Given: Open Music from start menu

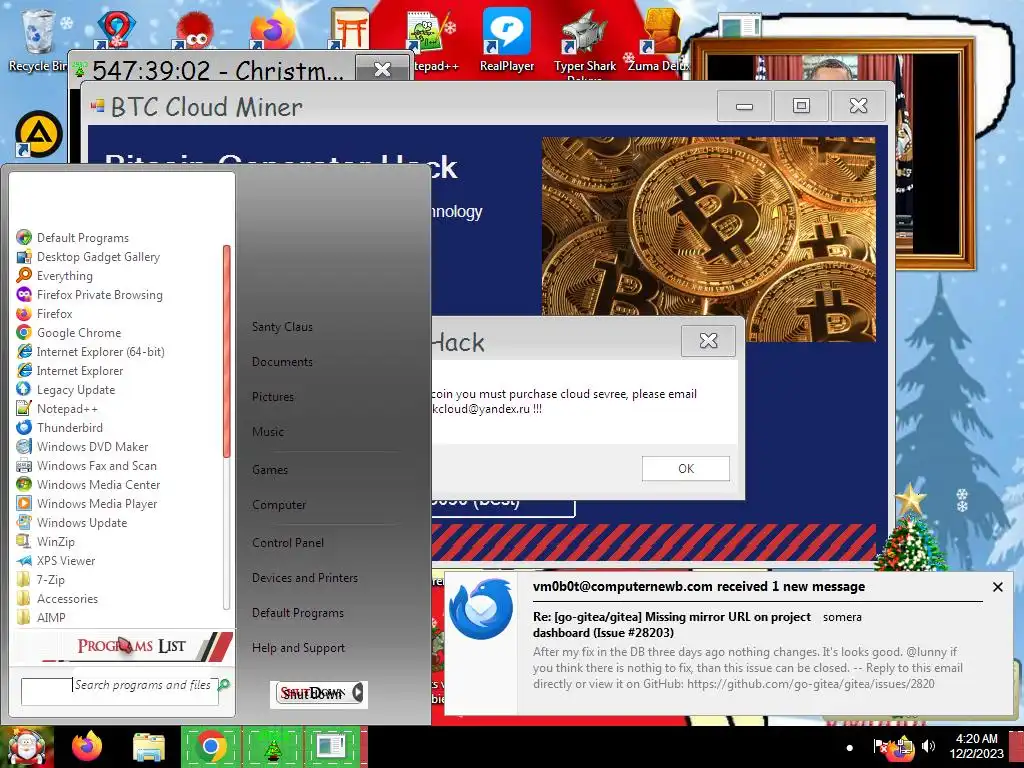Looking at the screenshot, I should 268,432.
